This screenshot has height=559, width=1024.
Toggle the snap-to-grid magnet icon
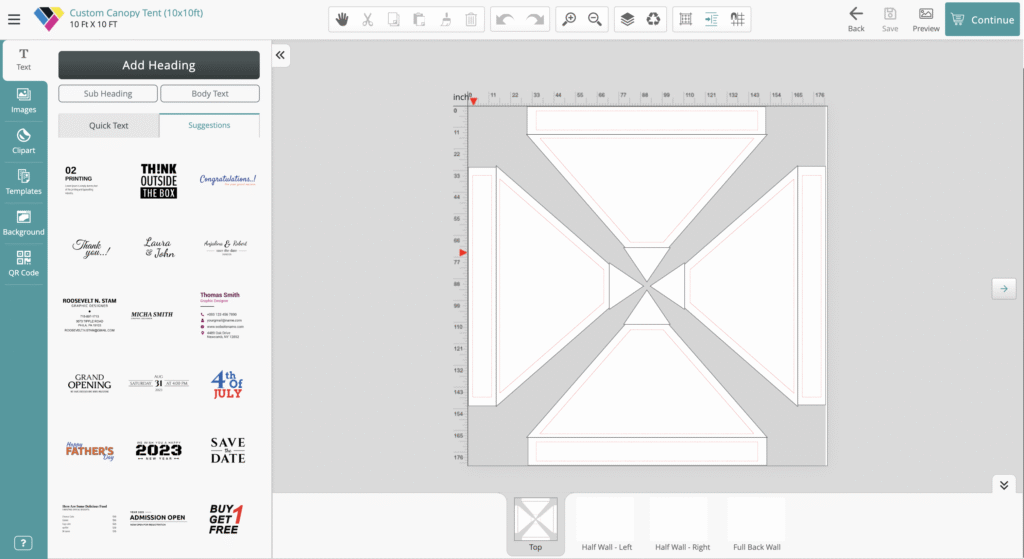pyautogui.click(x=737, y=19)
